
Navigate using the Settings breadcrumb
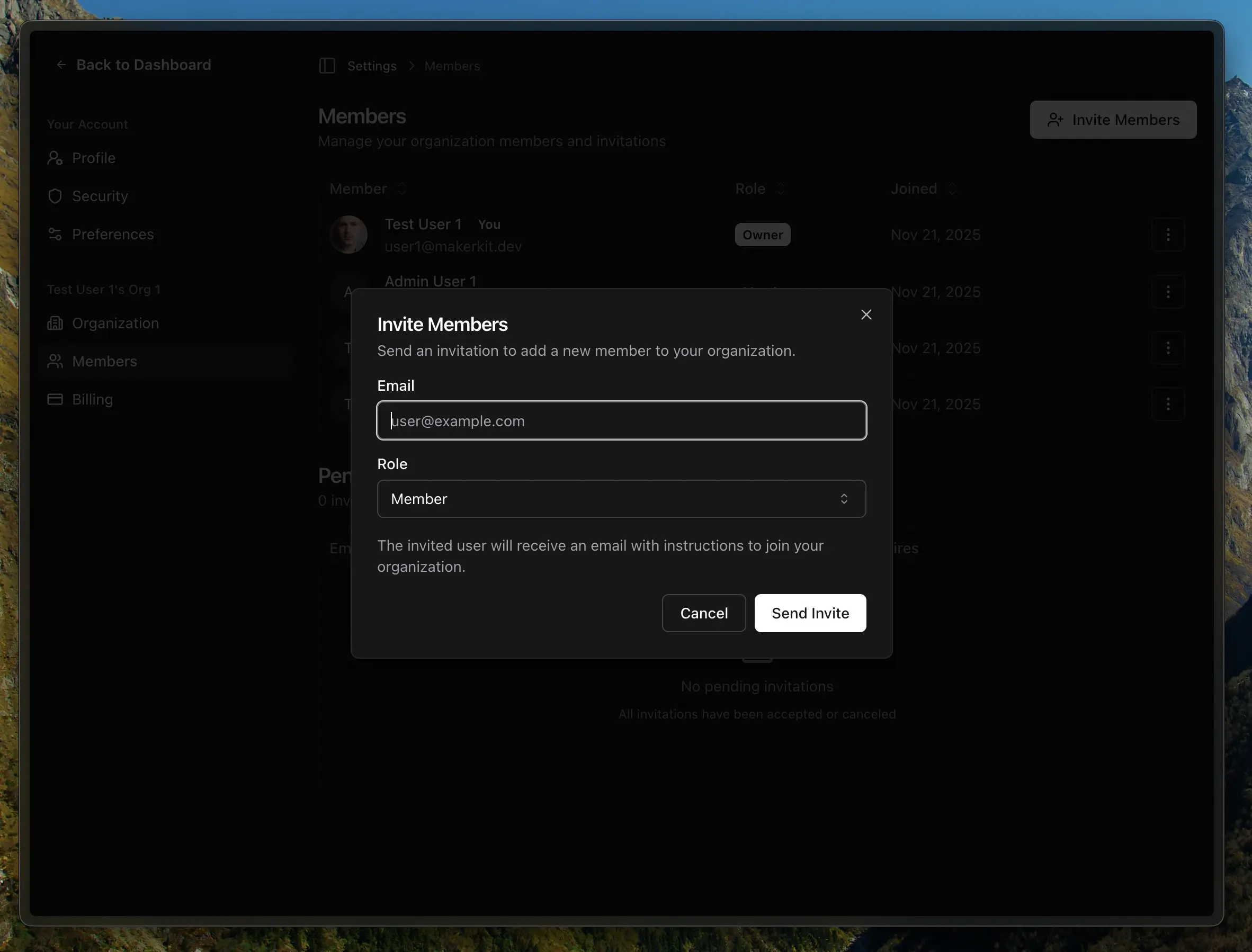[372, 66]
